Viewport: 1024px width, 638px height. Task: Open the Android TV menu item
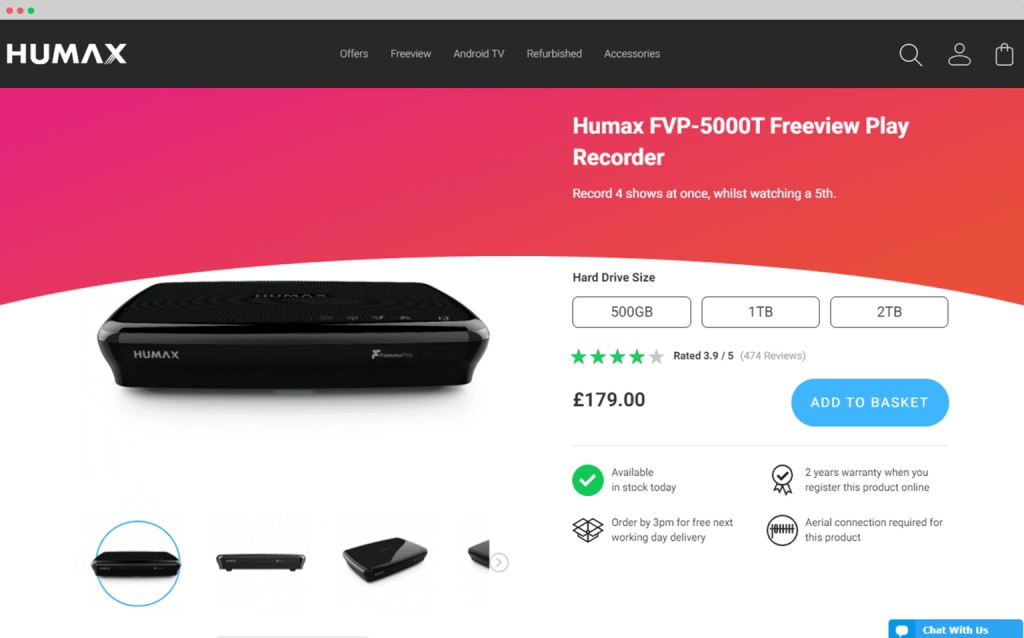479,54
